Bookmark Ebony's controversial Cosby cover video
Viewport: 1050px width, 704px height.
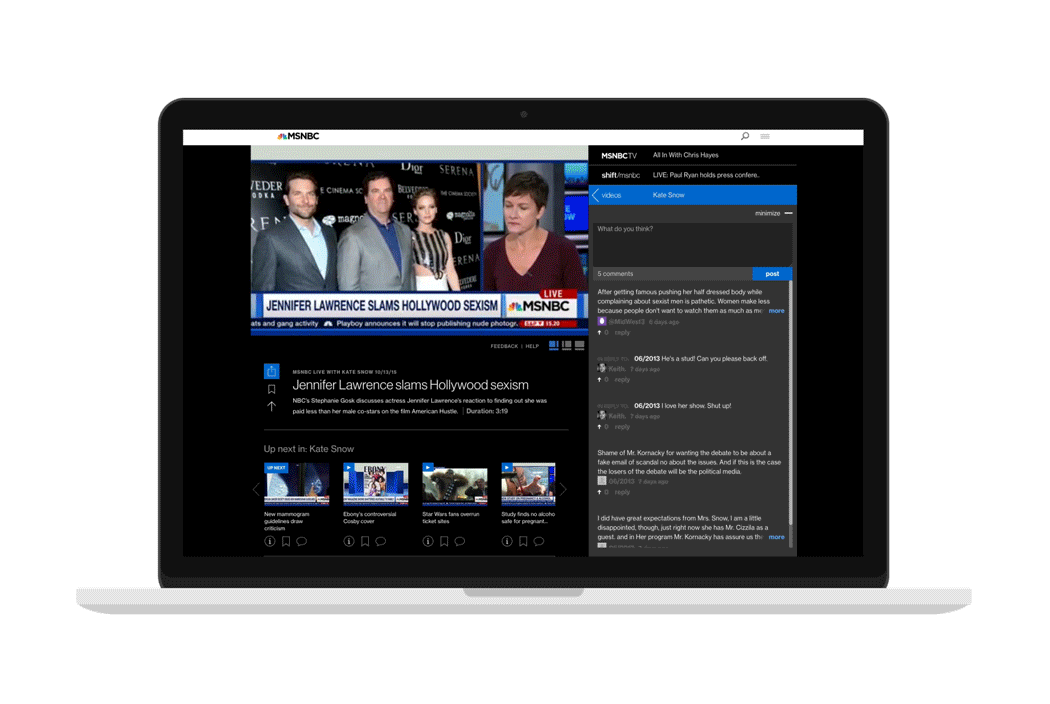365,541
